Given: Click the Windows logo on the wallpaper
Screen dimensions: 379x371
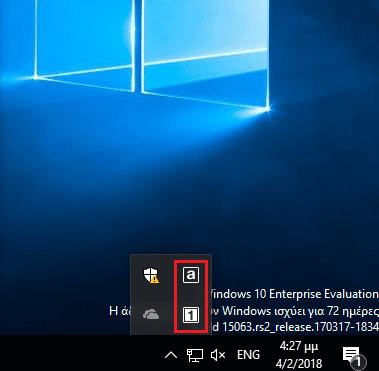Looking at the screenshot, I should [x=152, y=53].
